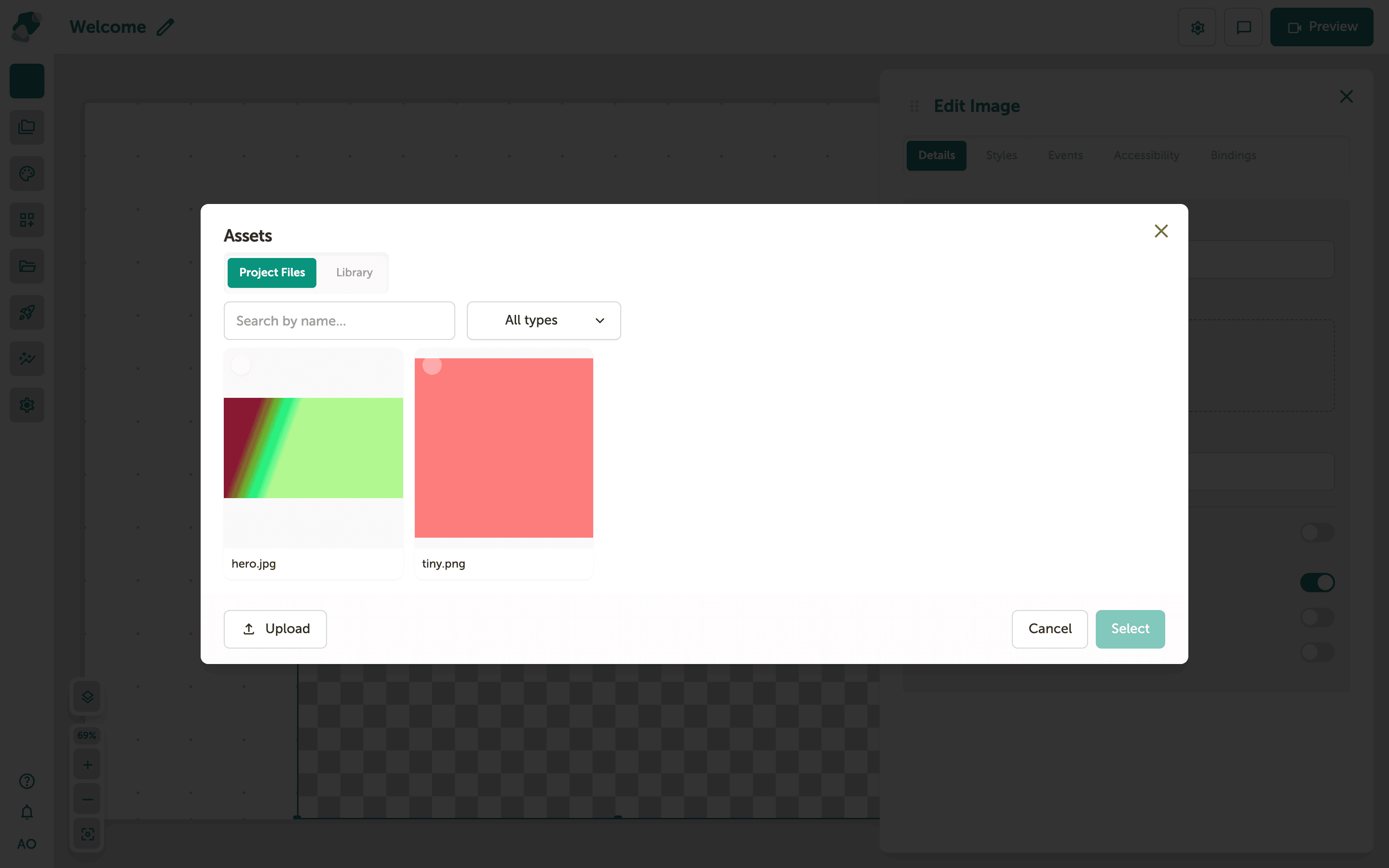Viewport: 1389px width, 868px height.
Task: Open the sparkle chart icon in sidebar
Action: coord(27,359)
